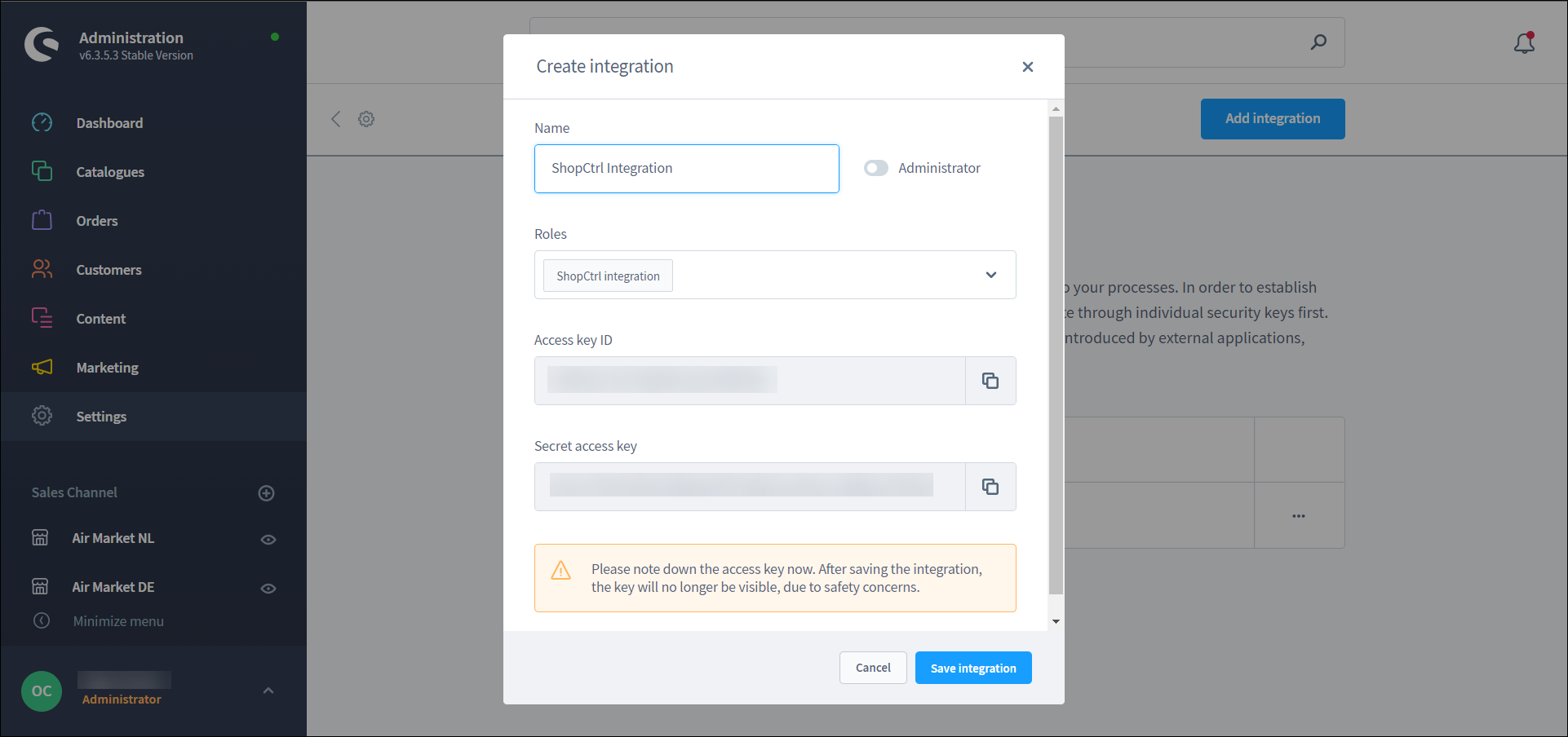
Task: Click the Name input field
Action: coord(687,169)
